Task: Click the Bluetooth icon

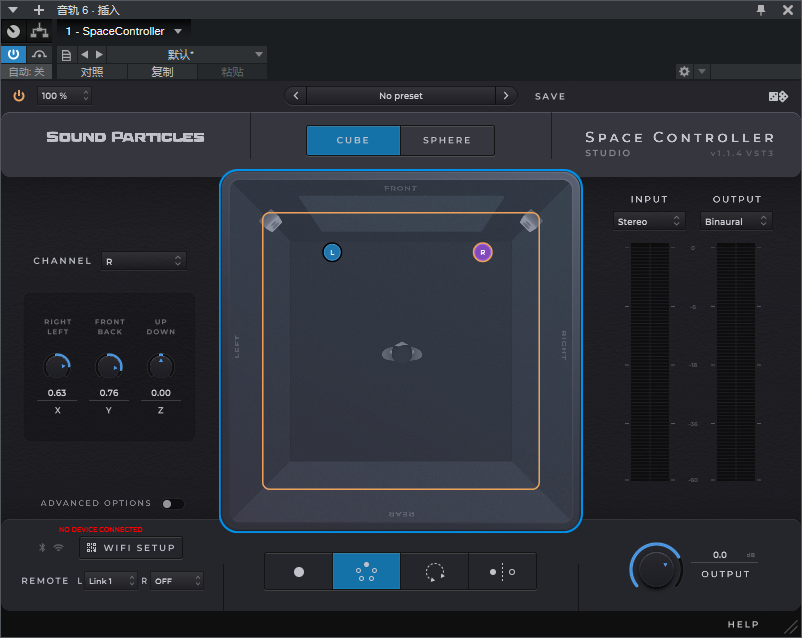Action: coord(42,547)
